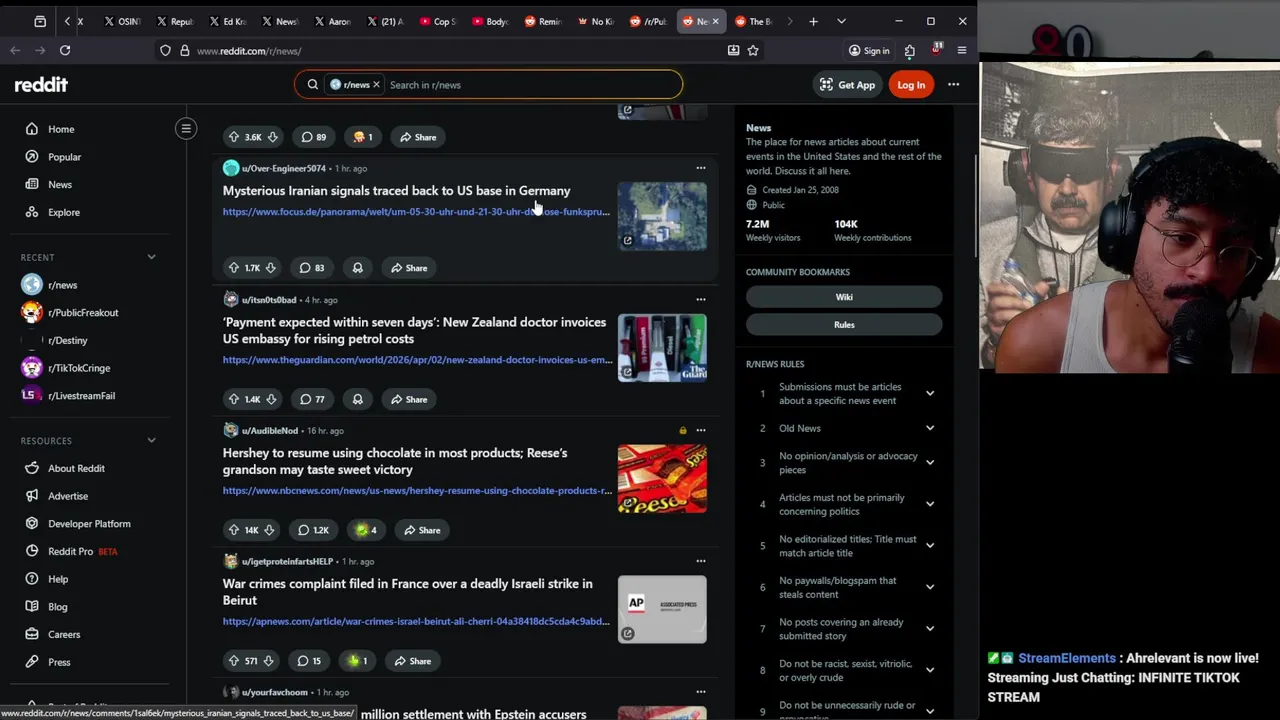Open the Reddit logo home link
1280x720 pixels.
point(41,85)
